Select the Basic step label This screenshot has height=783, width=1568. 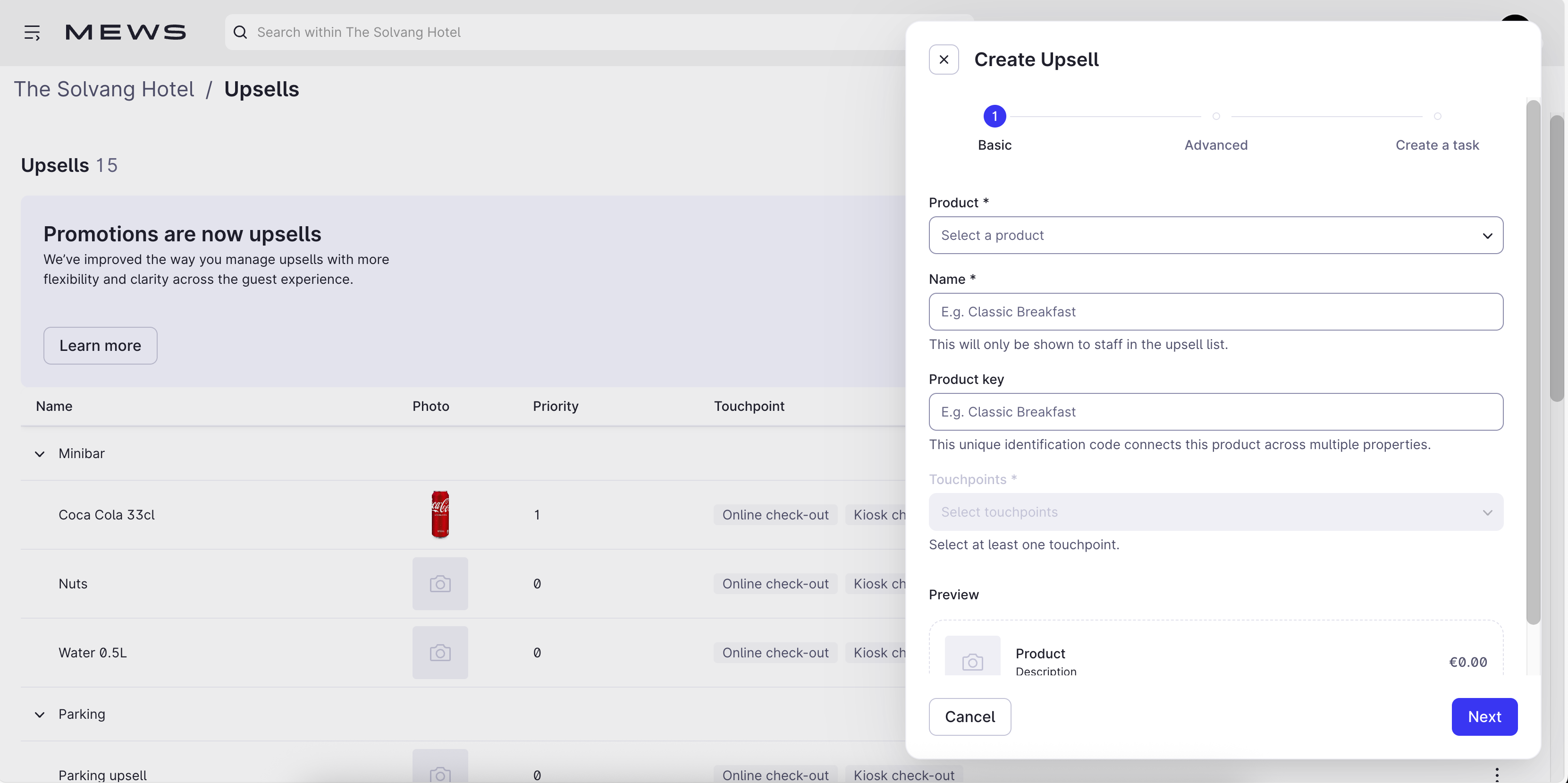[x=995, y=145]
